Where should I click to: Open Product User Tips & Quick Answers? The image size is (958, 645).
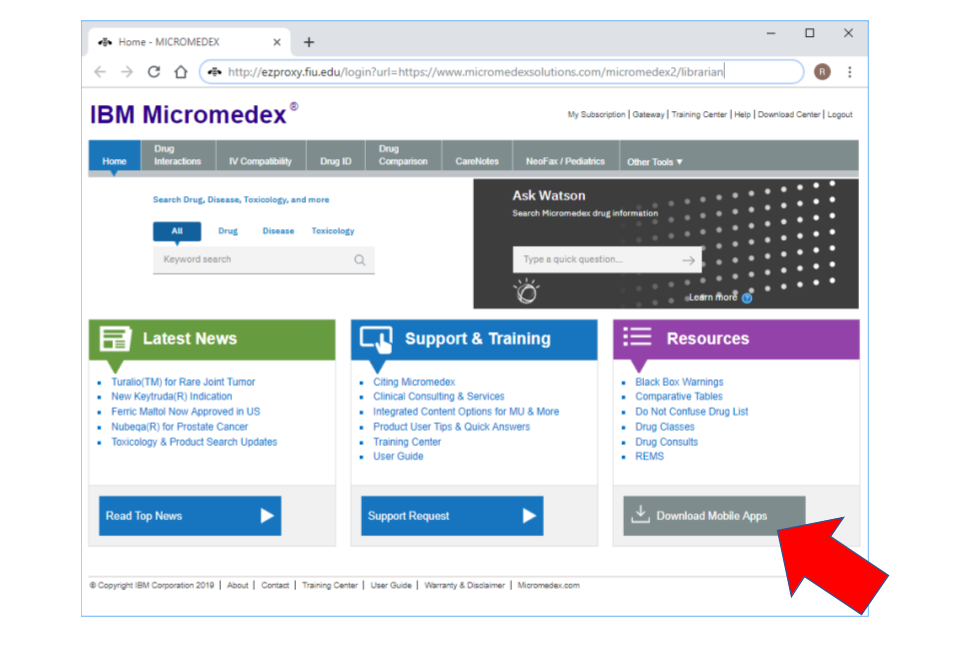452,427
